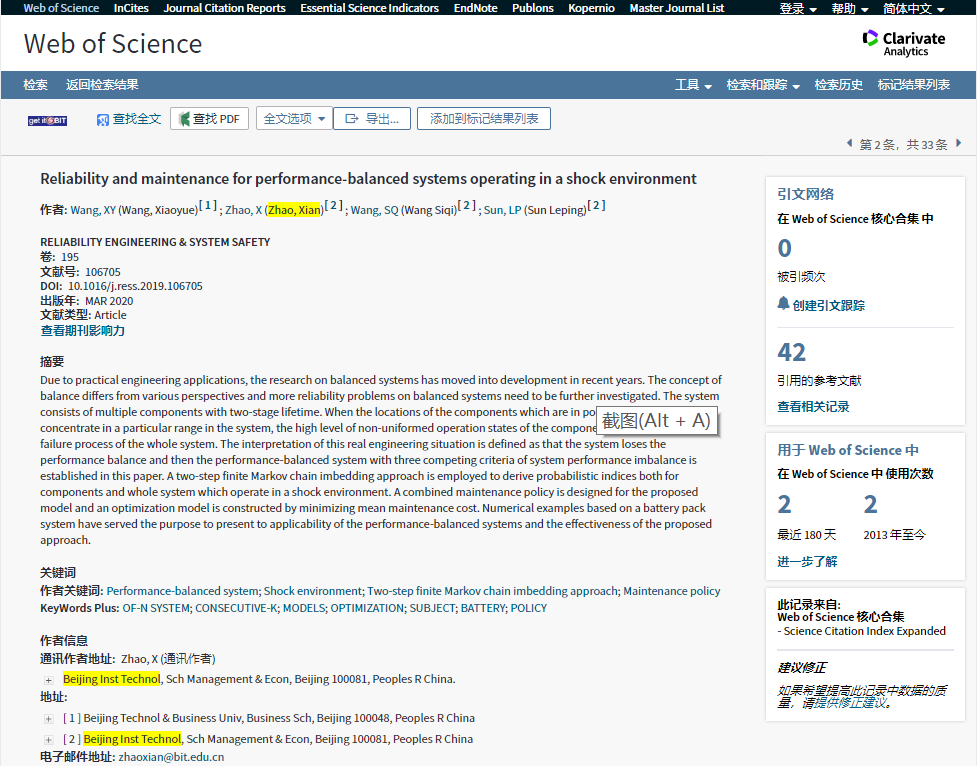This screenshot has width=977, height=766.
Task: Click KeyWords Plus MODELS
Action: (304, 608)
